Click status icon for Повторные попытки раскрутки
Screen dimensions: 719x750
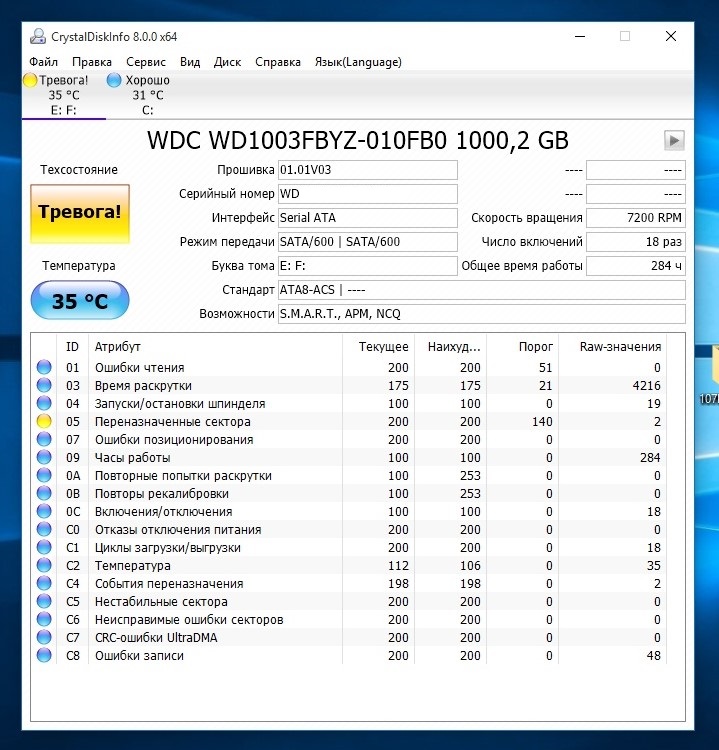(x=44, y=475)
